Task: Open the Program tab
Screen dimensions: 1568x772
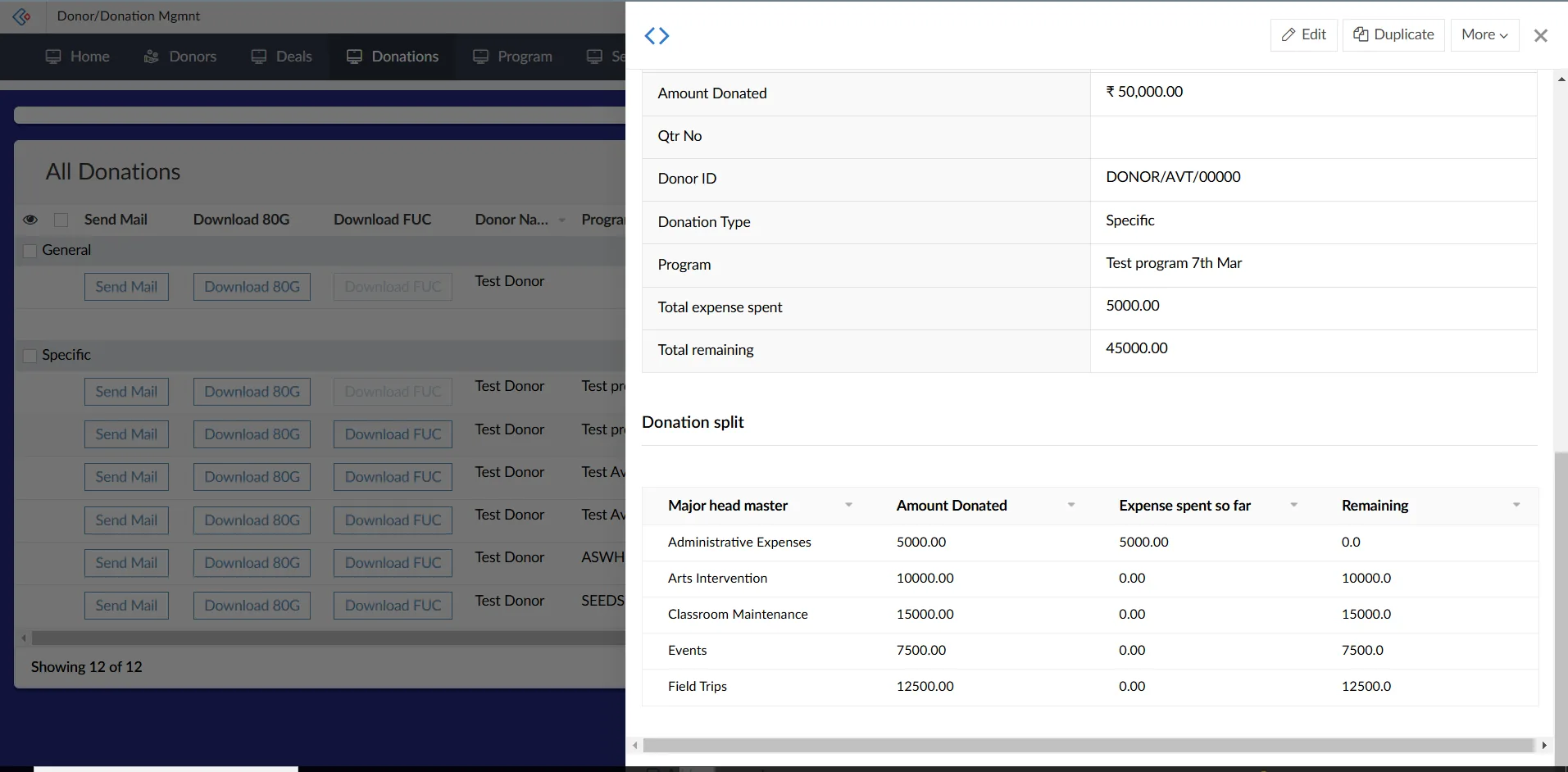Action: point(513,57)
